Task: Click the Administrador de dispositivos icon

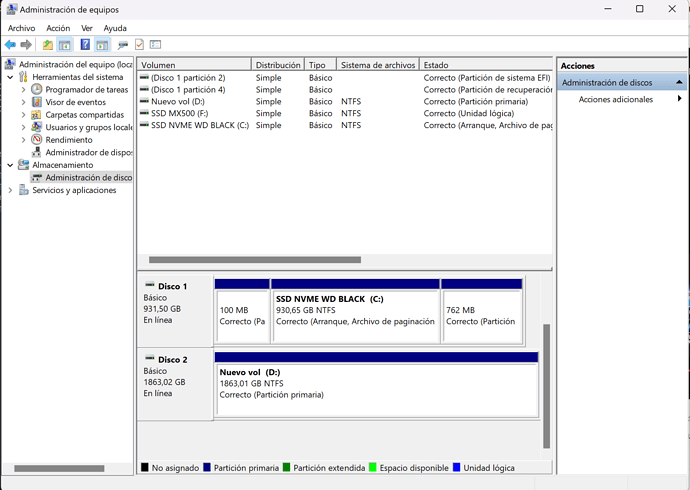Action: point(37,152)
